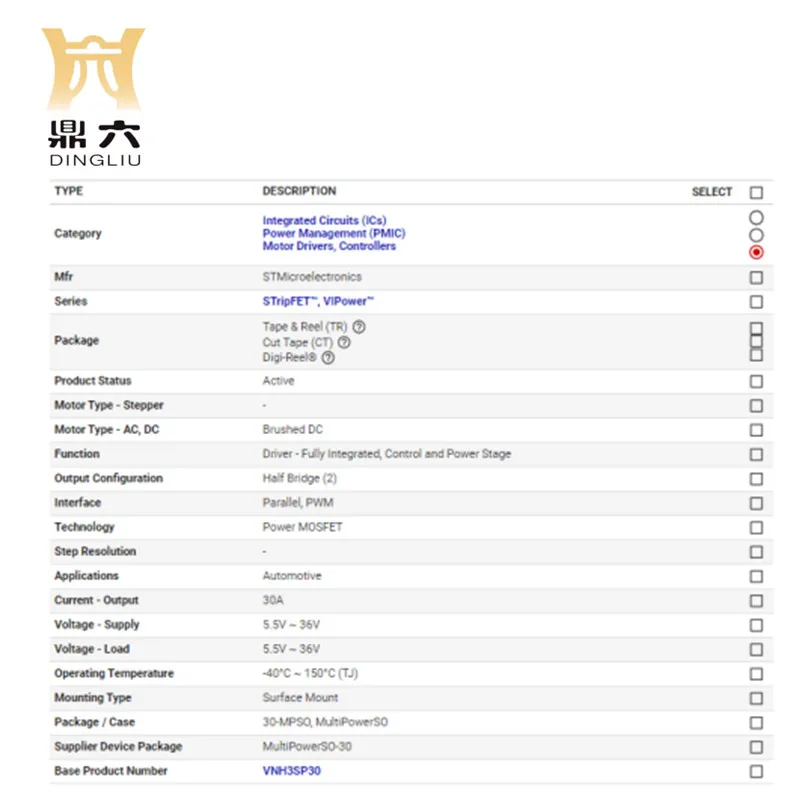The width and height of the screenshot is (800, 800).
Task: Check the Mfr STMicroelectronics checkbox
Action: [756, 278]
